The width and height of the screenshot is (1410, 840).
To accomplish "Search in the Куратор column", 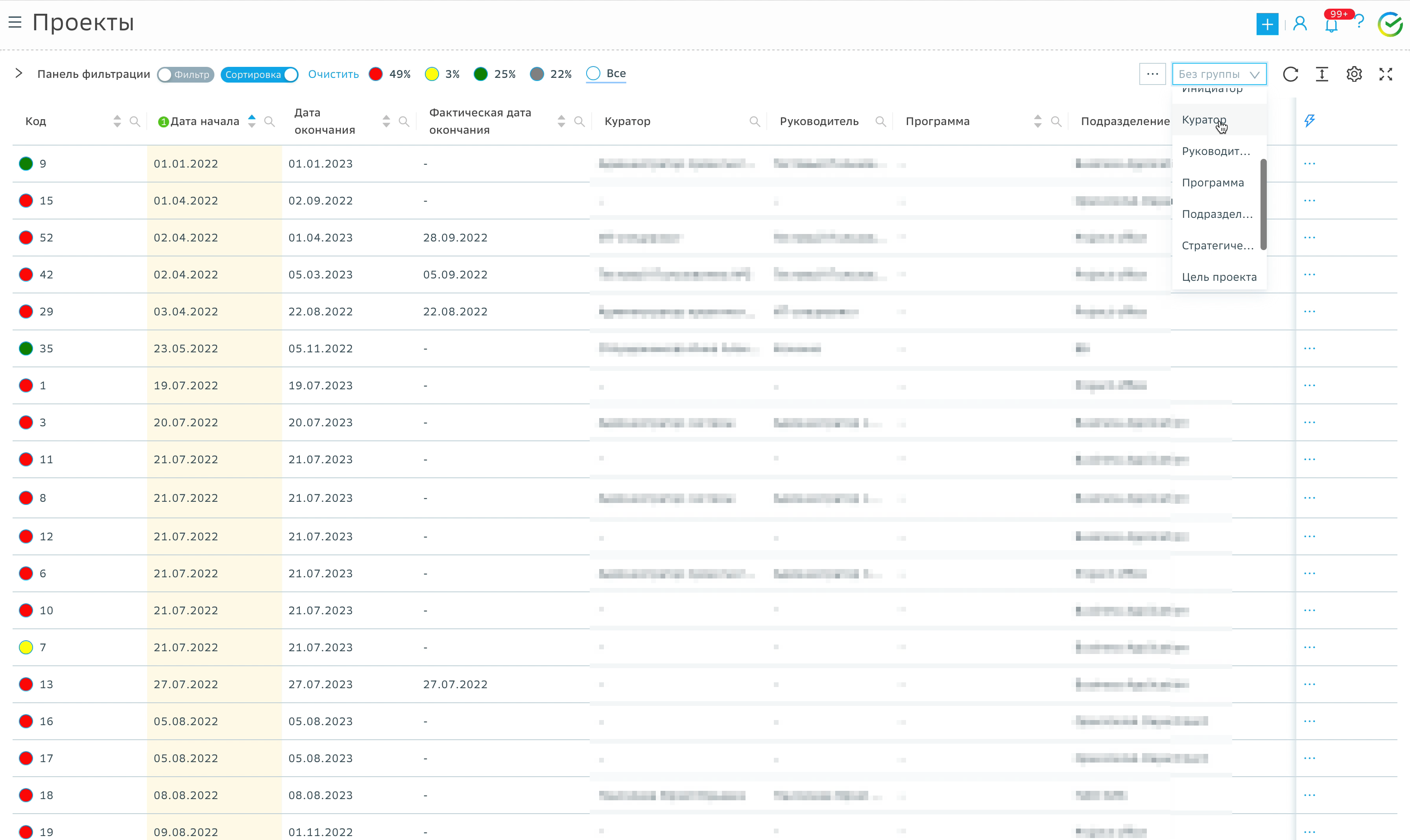I will (754, 121).
